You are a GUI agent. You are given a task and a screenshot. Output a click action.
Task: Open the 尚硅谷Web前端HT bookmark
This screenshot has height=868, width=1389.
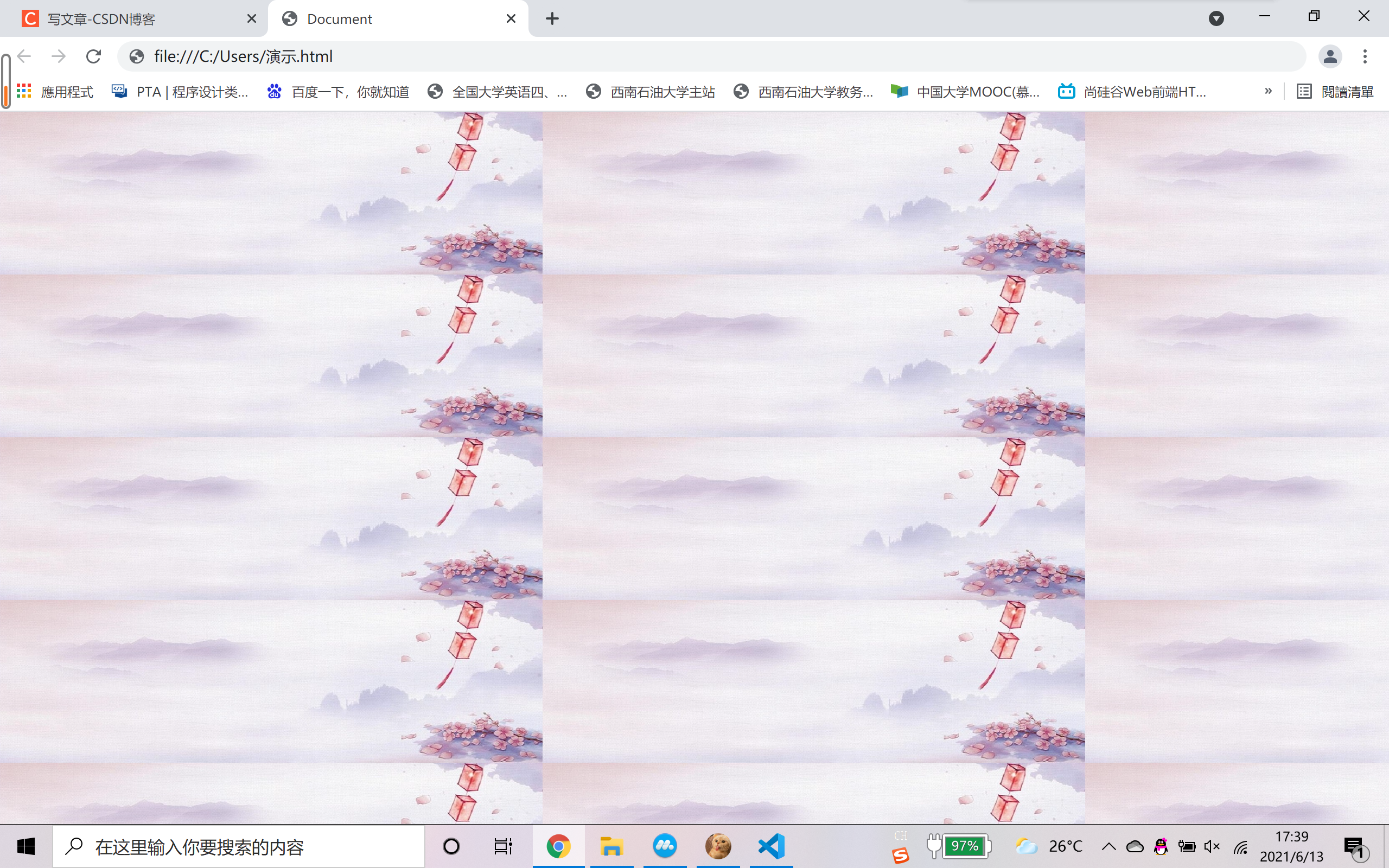[1132, 92]
